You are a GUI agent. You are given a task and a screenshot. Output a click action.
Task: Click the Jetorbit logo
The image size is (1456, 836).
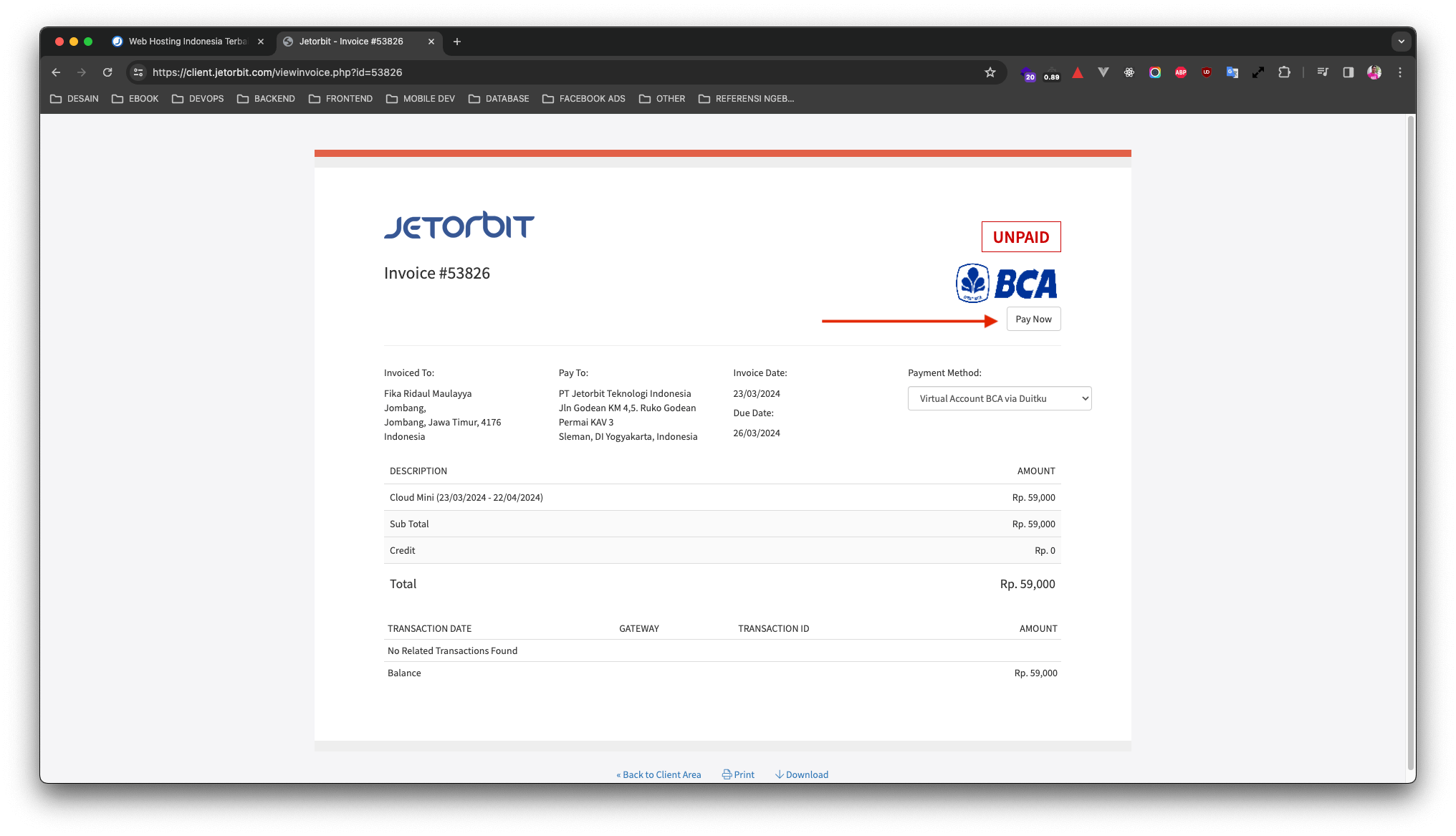coord(459,225)
